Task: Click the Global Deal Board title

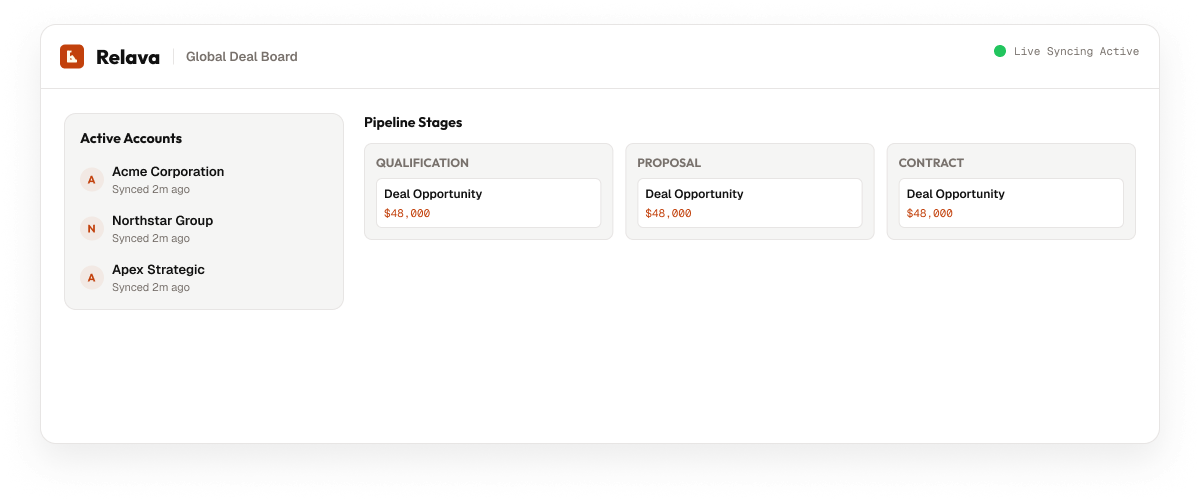Action: (x=242, y=57)
